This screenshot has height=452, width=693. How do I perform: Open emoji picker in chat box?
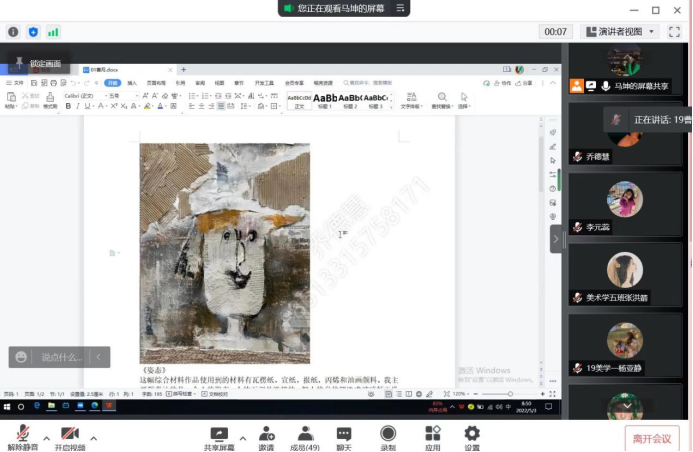click(21, 357)
